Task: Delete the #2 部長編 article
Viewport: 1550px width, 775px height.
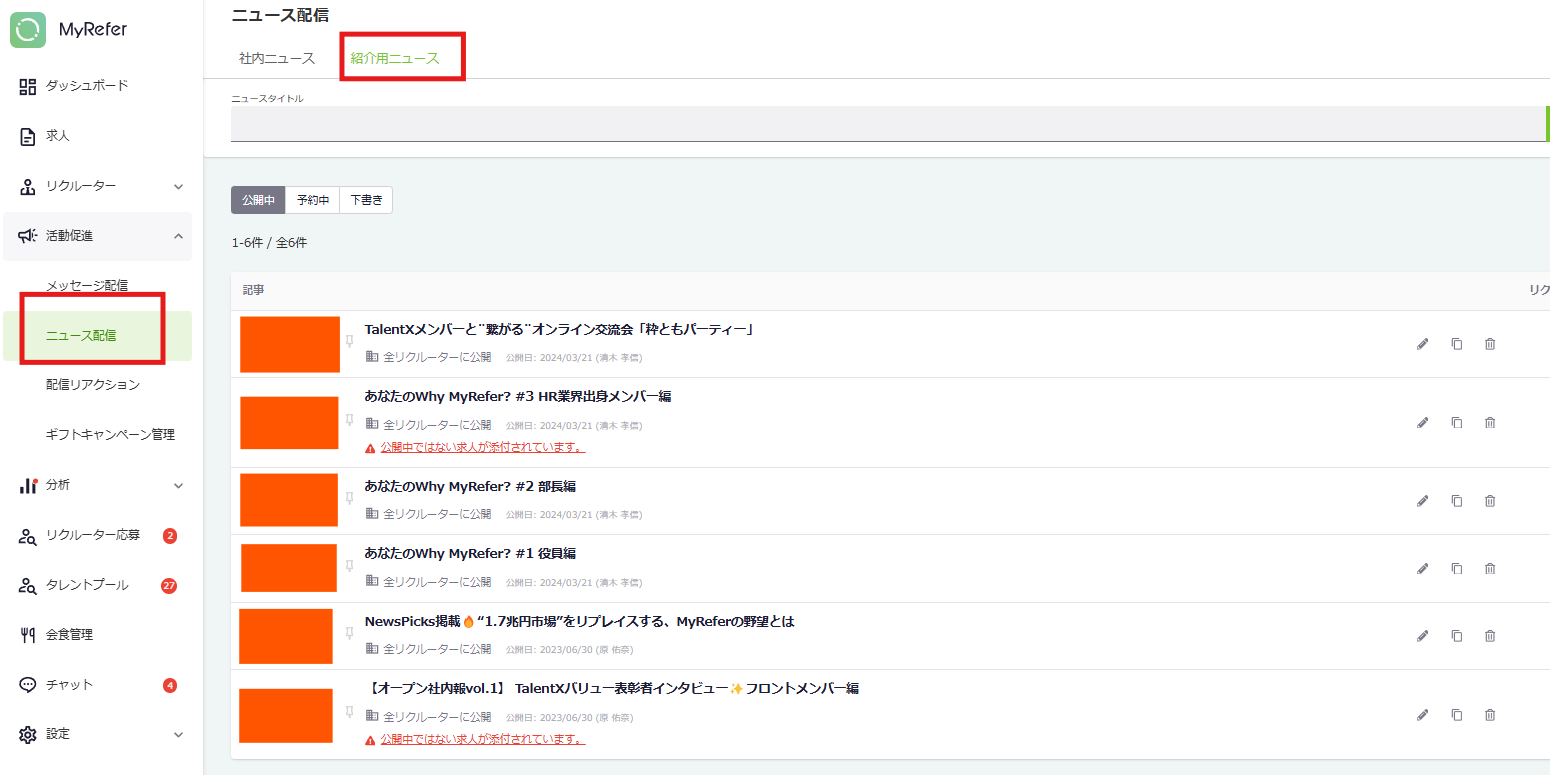Action: [x=1490, y=501]
